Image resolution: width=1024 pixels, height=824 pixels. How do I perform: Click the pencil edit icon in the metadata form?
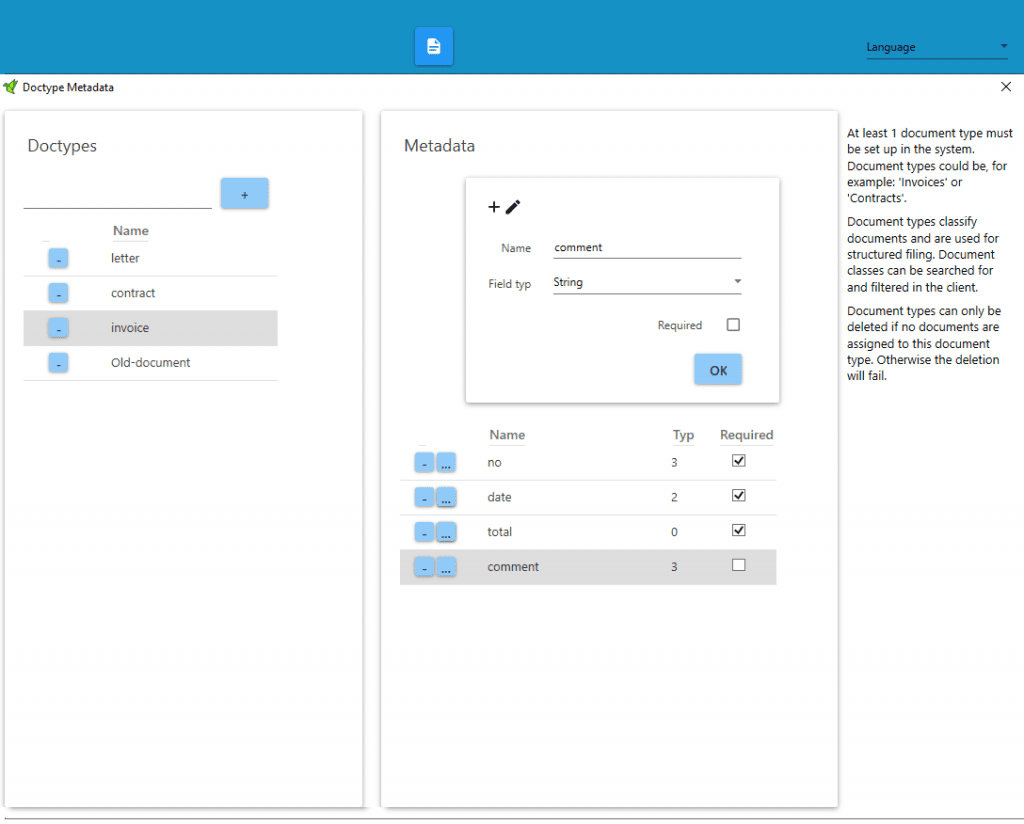click(x=513, y=207)
